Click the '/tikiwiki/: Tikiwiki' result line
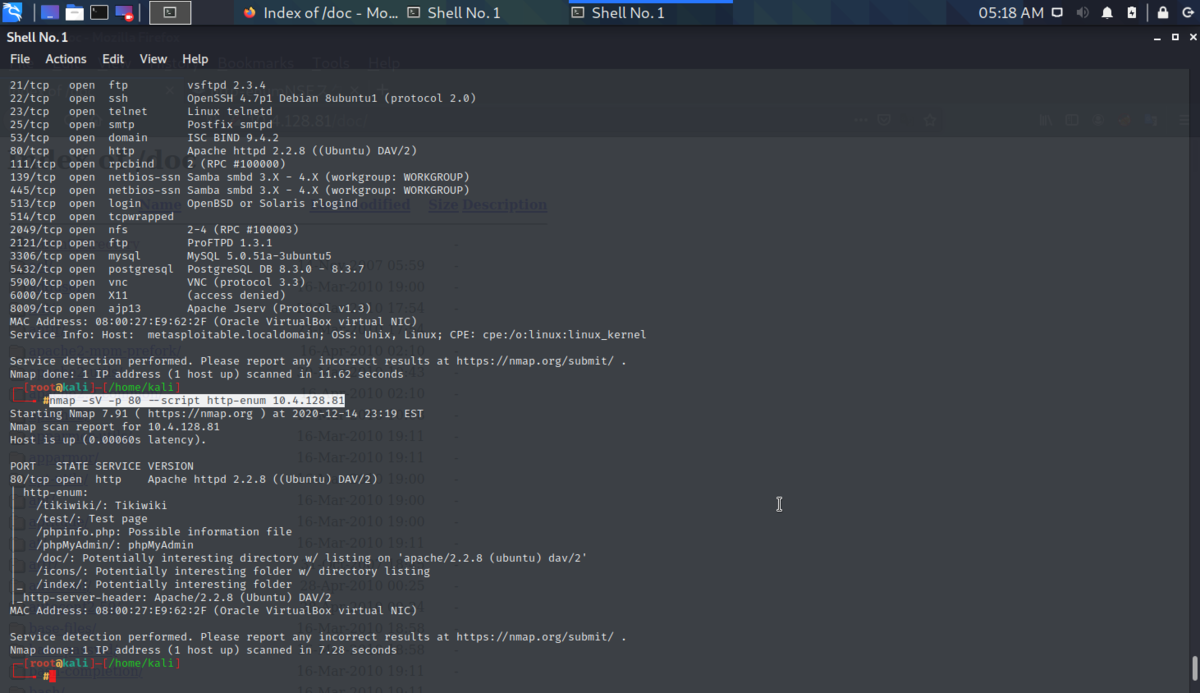 pyautogui.click(x=101, y=505)
